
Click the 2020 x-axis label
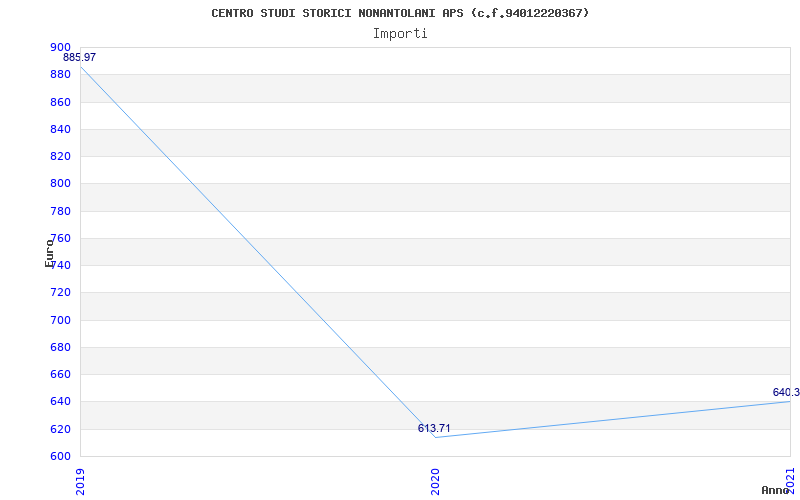point(435,482)
